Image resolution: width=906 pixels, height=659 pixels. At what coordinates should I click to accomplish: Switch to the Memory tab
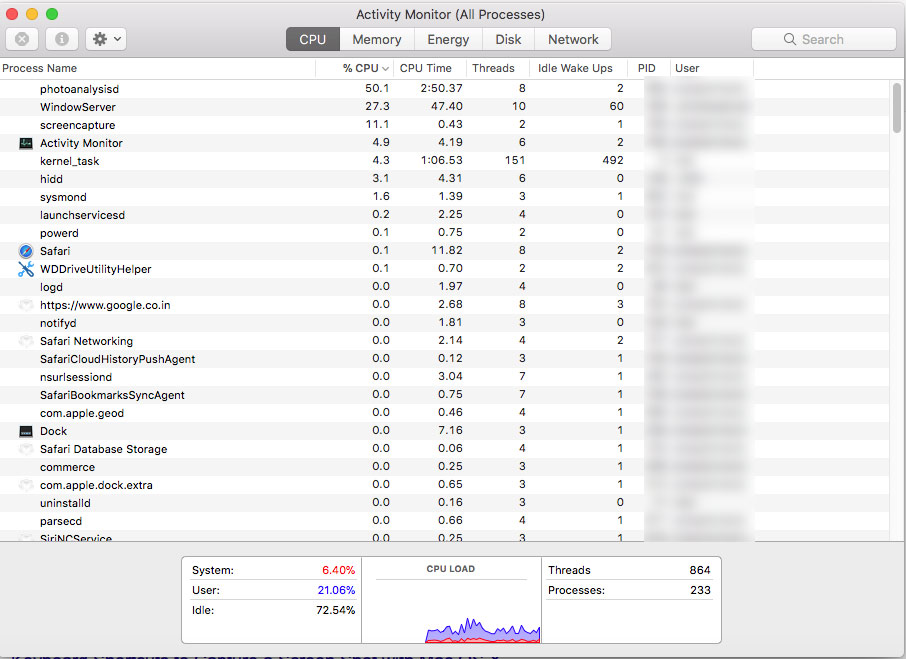377,39
